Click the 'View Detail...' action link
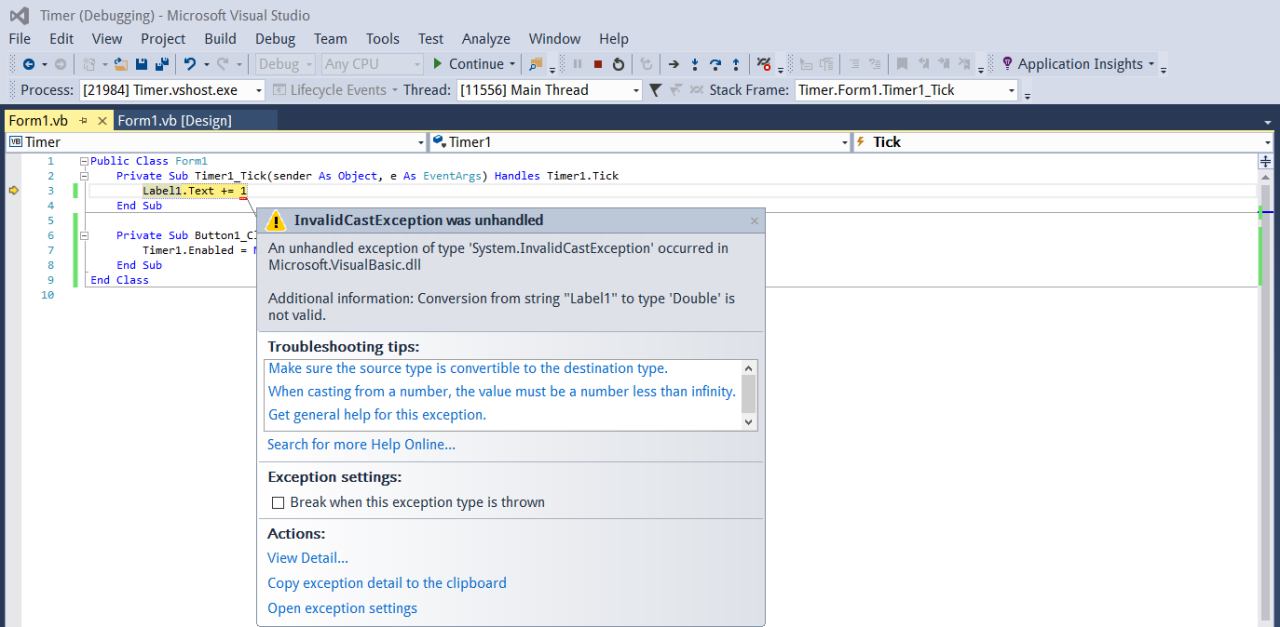 coord(308,558)
